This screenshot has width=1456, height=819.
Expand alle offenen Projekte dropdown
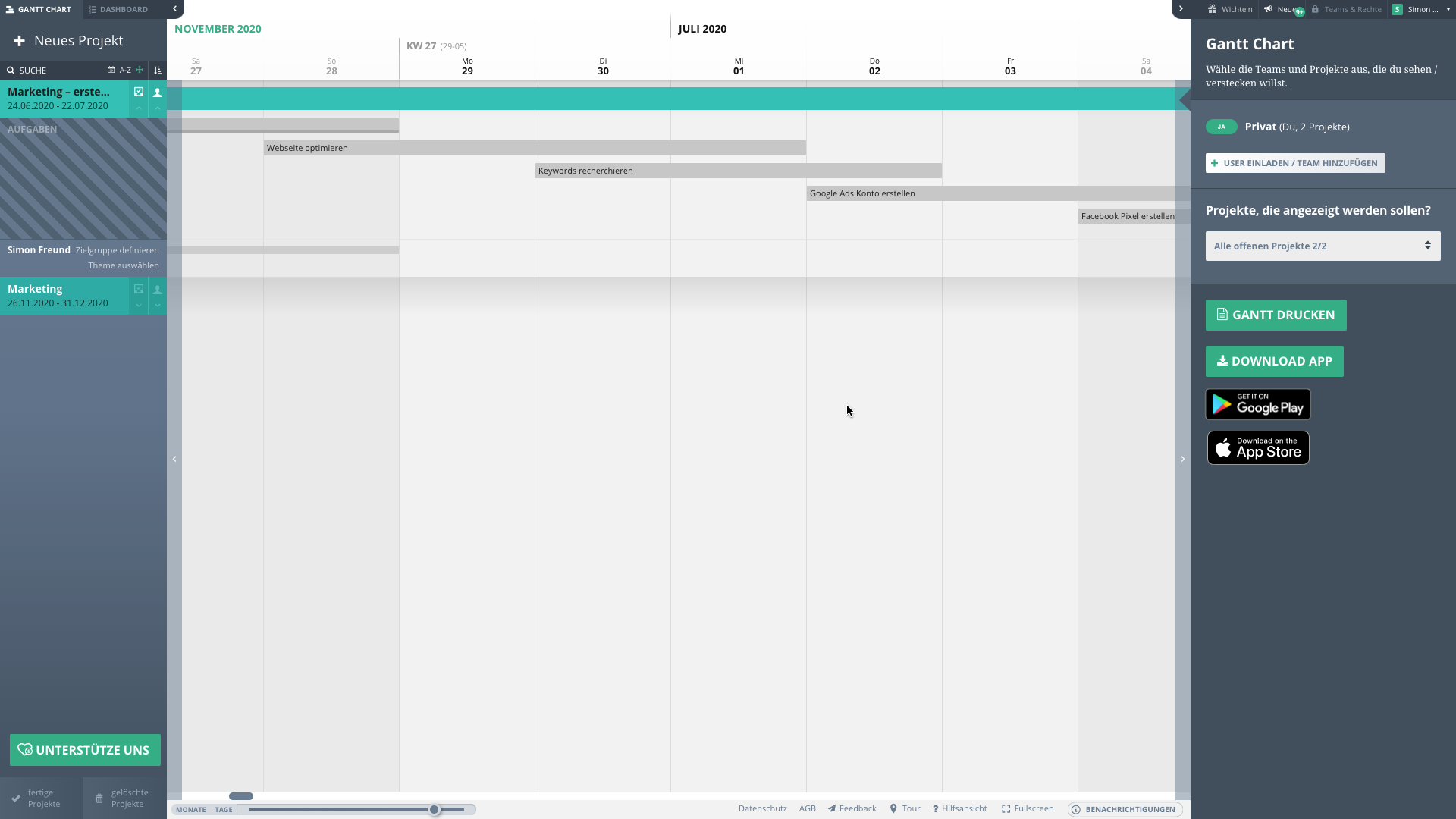click(1322, 245)
